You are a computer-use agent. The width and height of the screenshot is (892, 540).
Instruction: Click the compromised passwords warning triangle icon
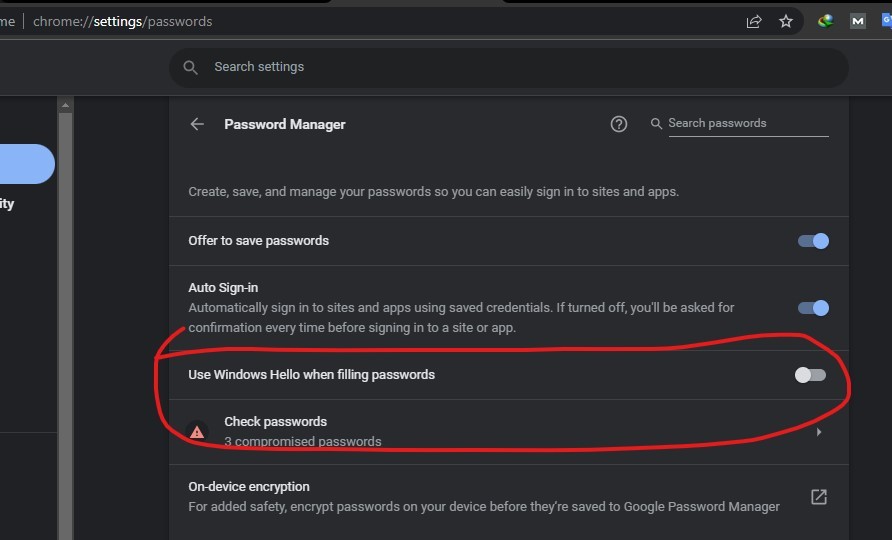(x=197, y=432)
